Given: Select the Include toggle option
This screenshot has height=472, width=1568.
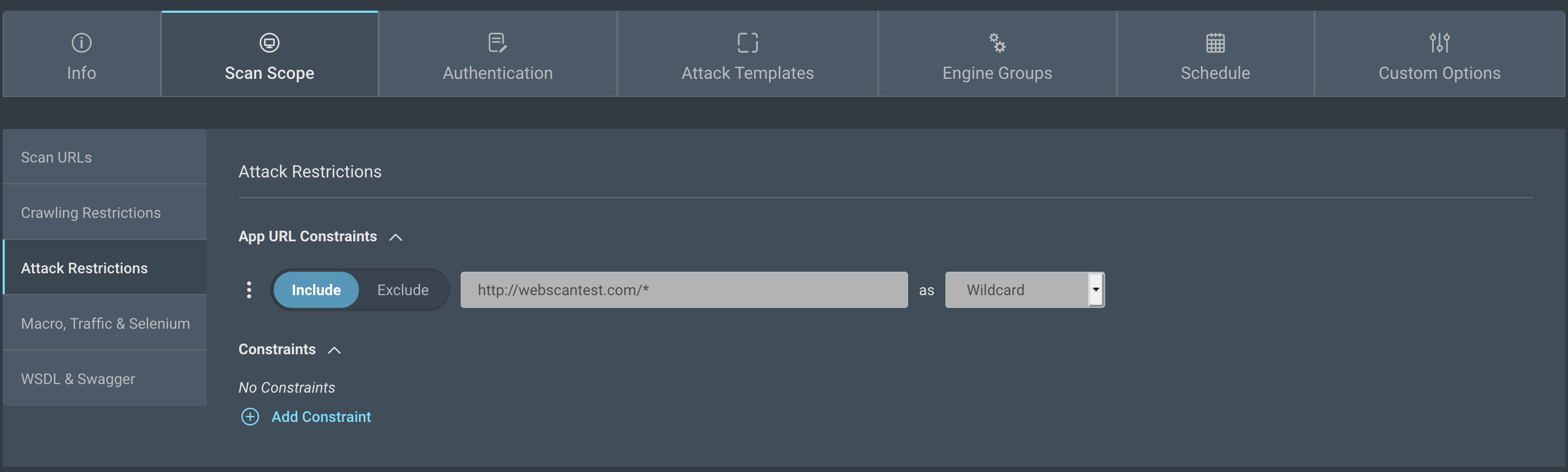Looking at the screenshot, I should pyautogui.click(x=316, y=290).
